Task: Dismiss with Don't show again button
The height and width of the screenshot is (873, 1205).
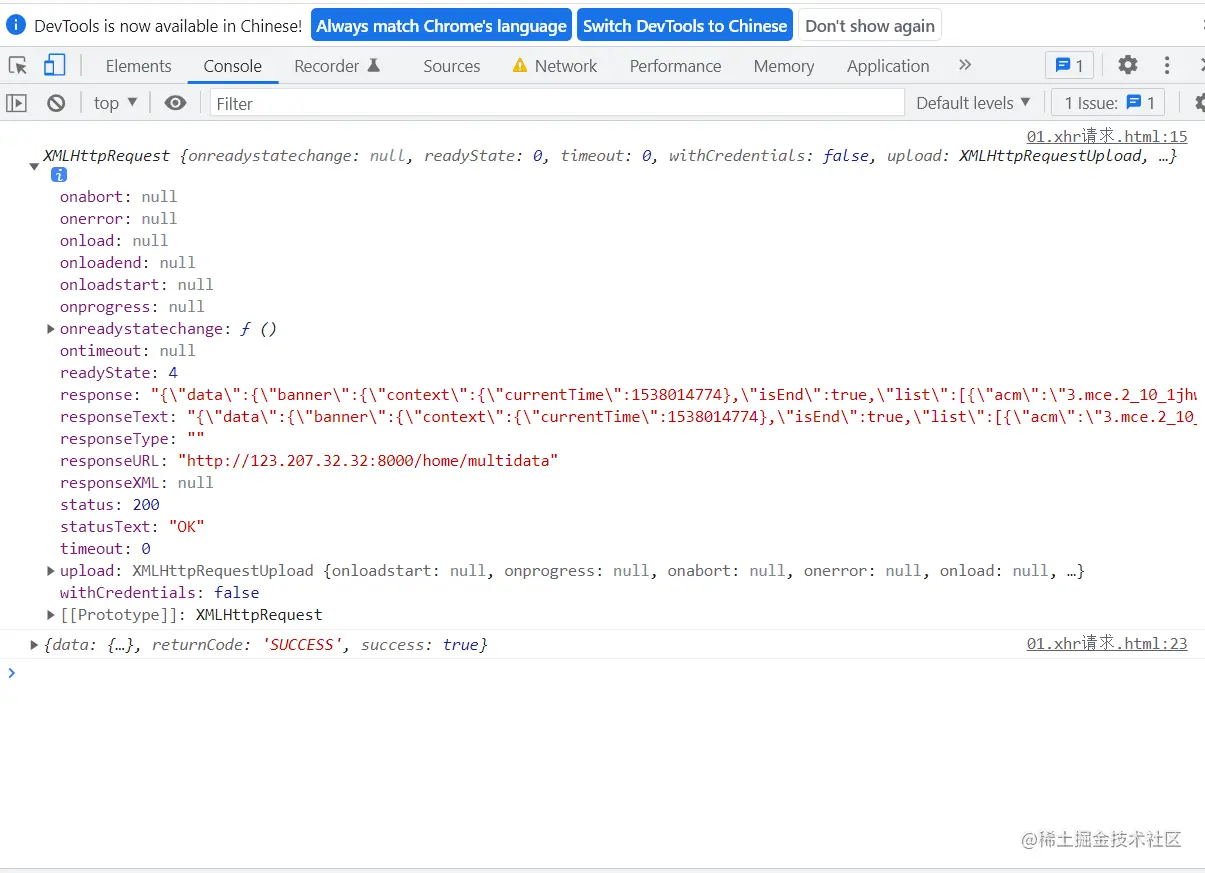Action: tap(870, 25)
